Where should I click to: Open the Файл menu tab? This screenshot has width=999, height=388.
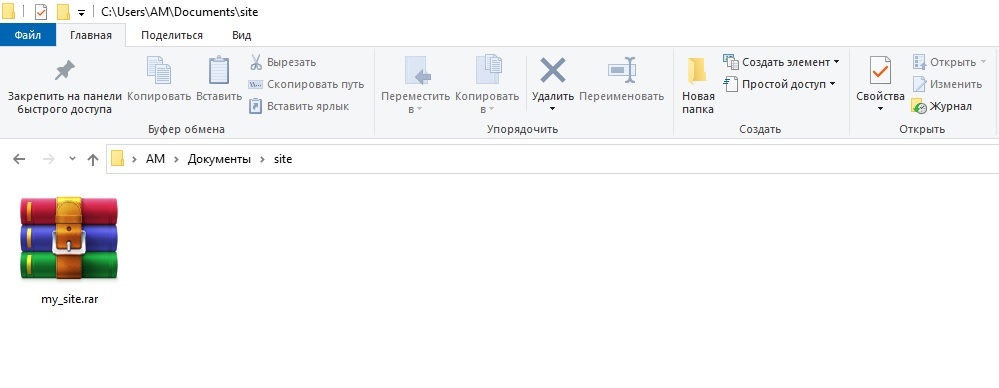28,35
